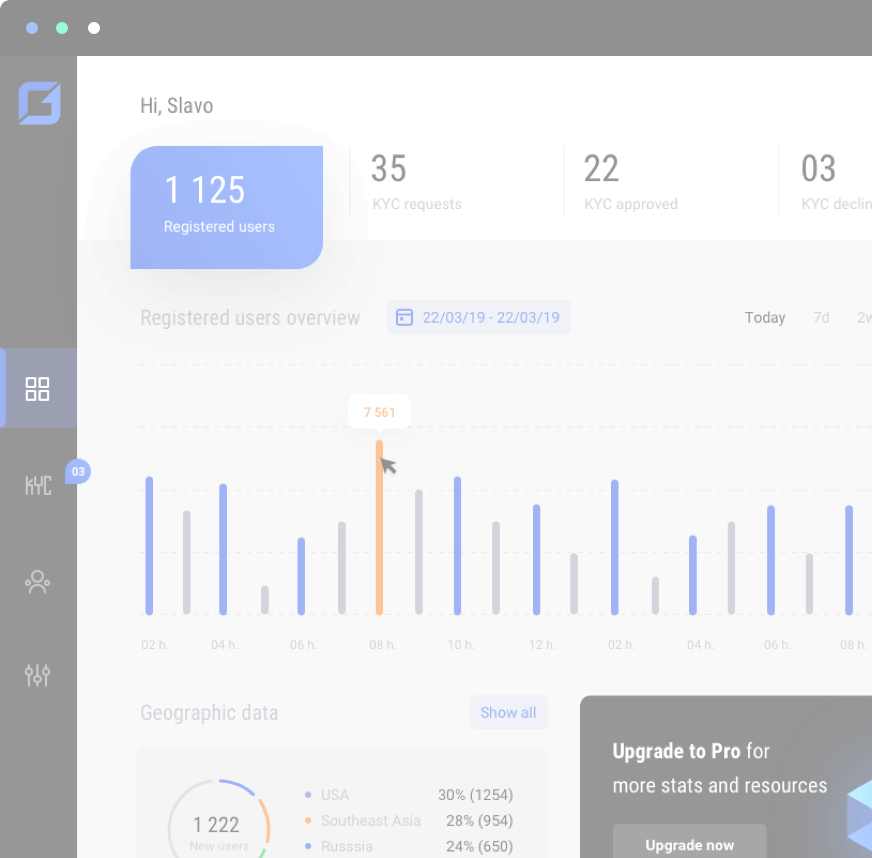Open the KYC section in sidebar
The image size is (872, 858).
click(38, 485)
